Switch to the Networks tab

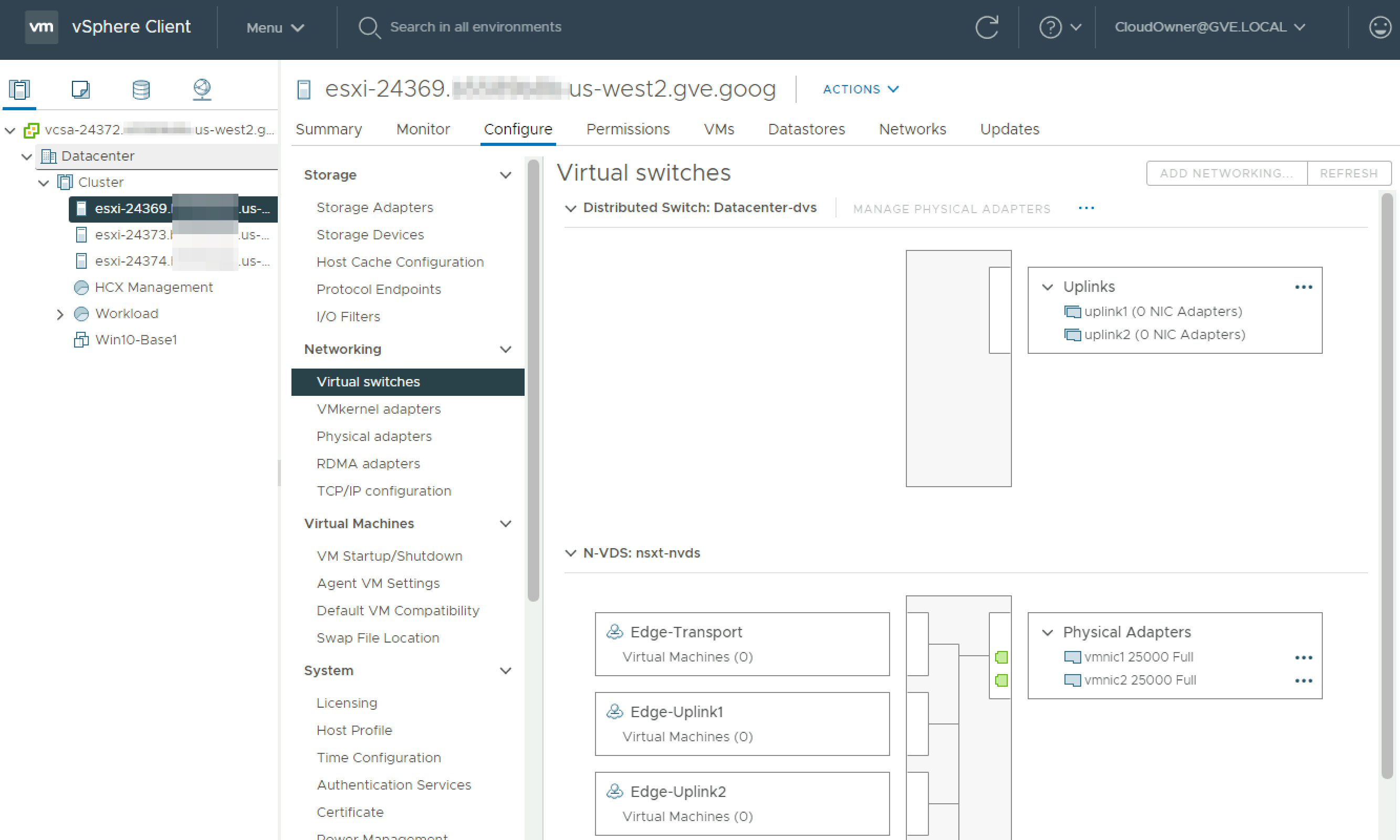coord(913,129)
